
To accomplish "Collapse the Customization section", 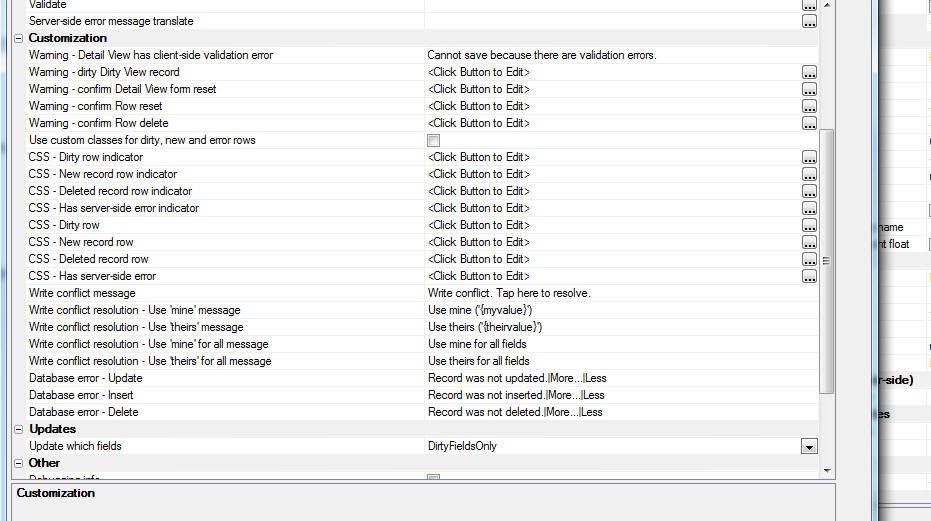I will [x=18, y=38].
